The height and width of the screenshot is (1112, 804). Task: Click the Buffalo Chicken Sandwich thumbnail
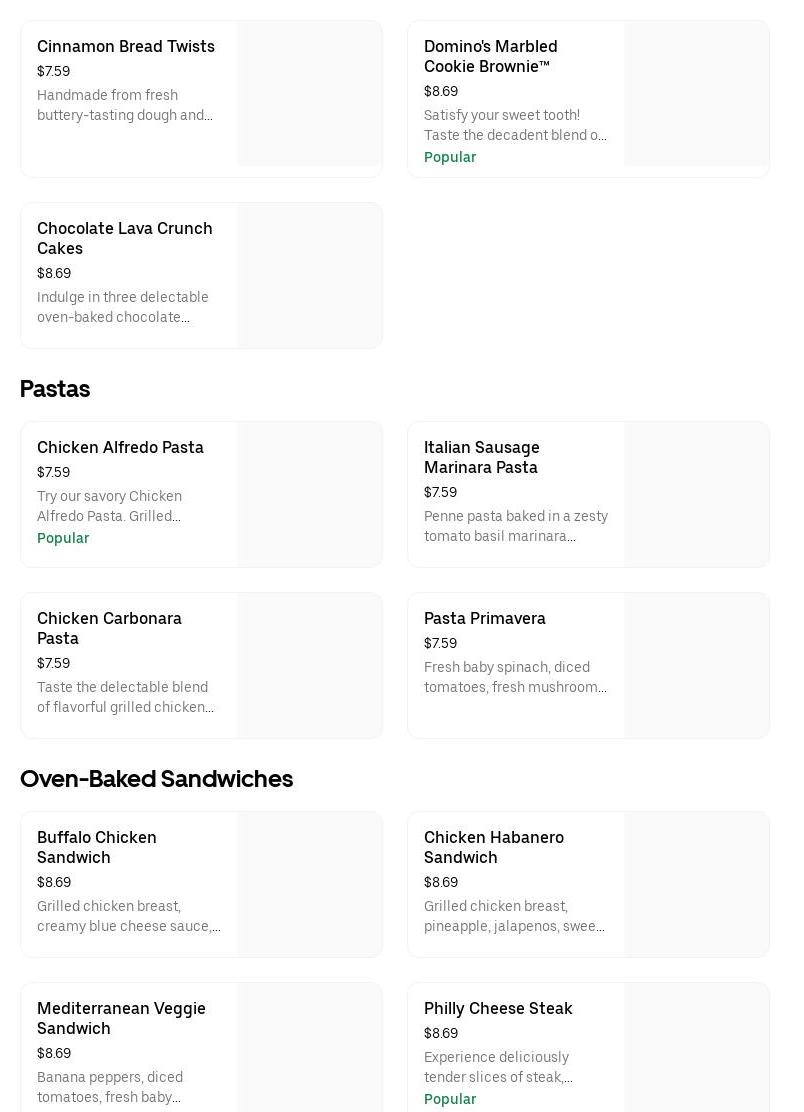coord(310,884)
